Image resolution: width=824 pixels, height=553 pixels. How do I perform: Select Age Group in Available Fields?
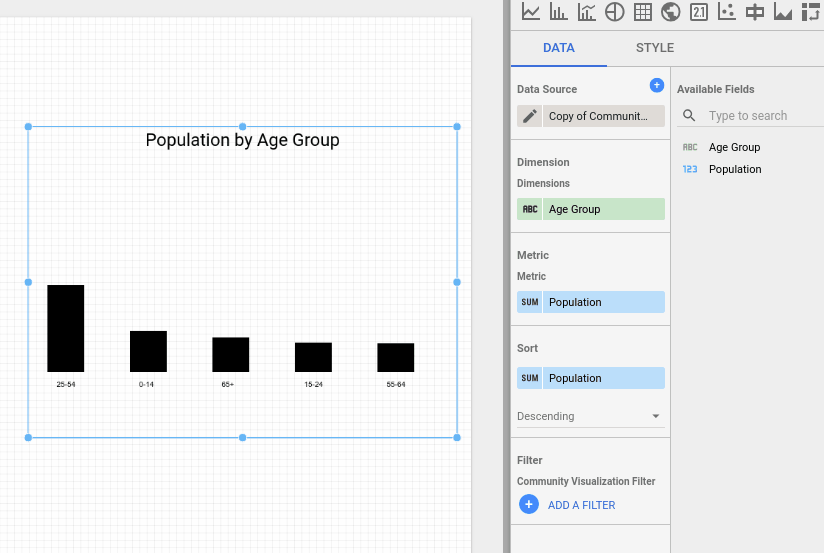coord(734,147)
